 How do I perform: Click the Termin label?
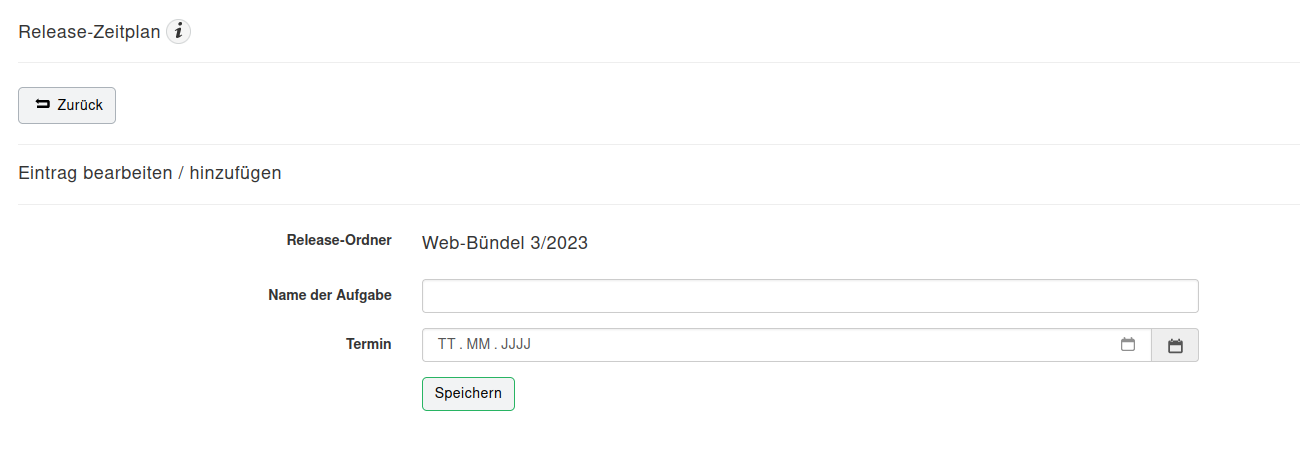point(369,344)
